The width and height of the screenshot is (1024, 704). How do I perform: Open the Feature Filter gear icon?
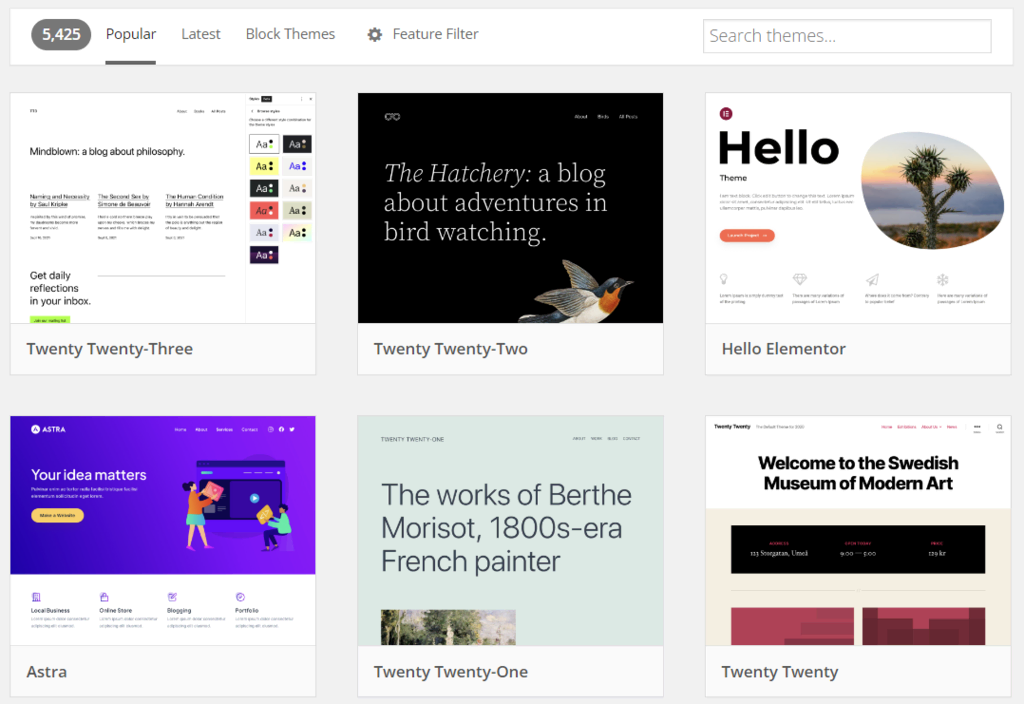click(374, 33)
